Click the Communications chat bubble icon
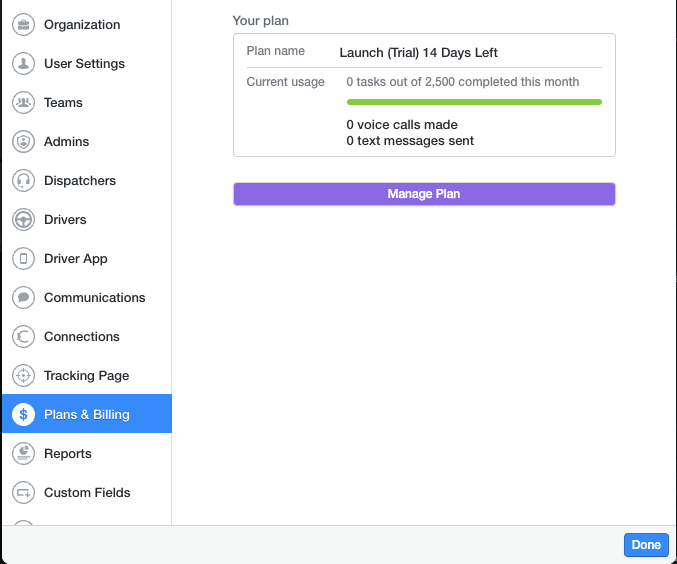Viewport: 677px width, 564px height. pos(23,298)
